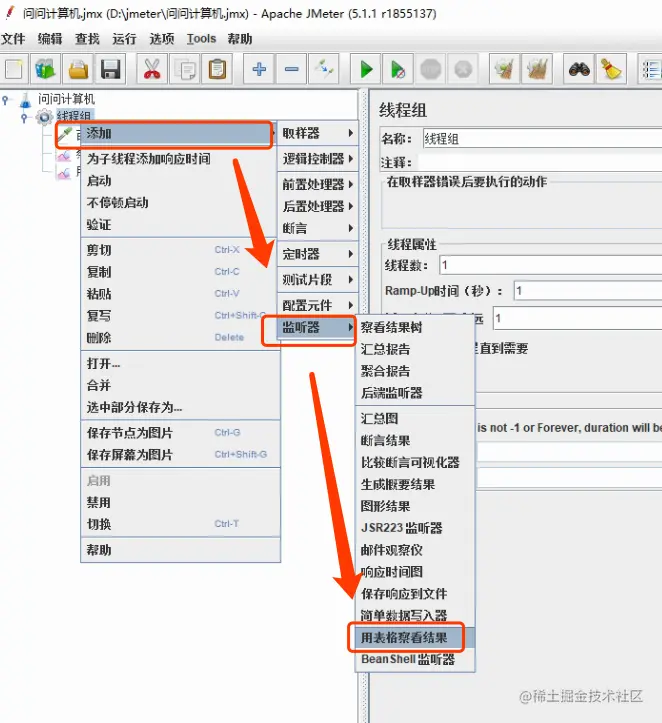Select 启动 in context menu
Viewport: 662px width, 723px height.
[x=178, y=181]
